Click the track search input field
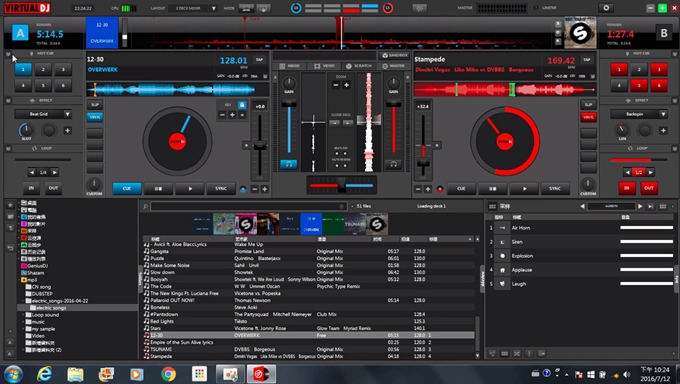Viewport: 680px width, 384px height. pyautogui.click(x=248, y=206)
